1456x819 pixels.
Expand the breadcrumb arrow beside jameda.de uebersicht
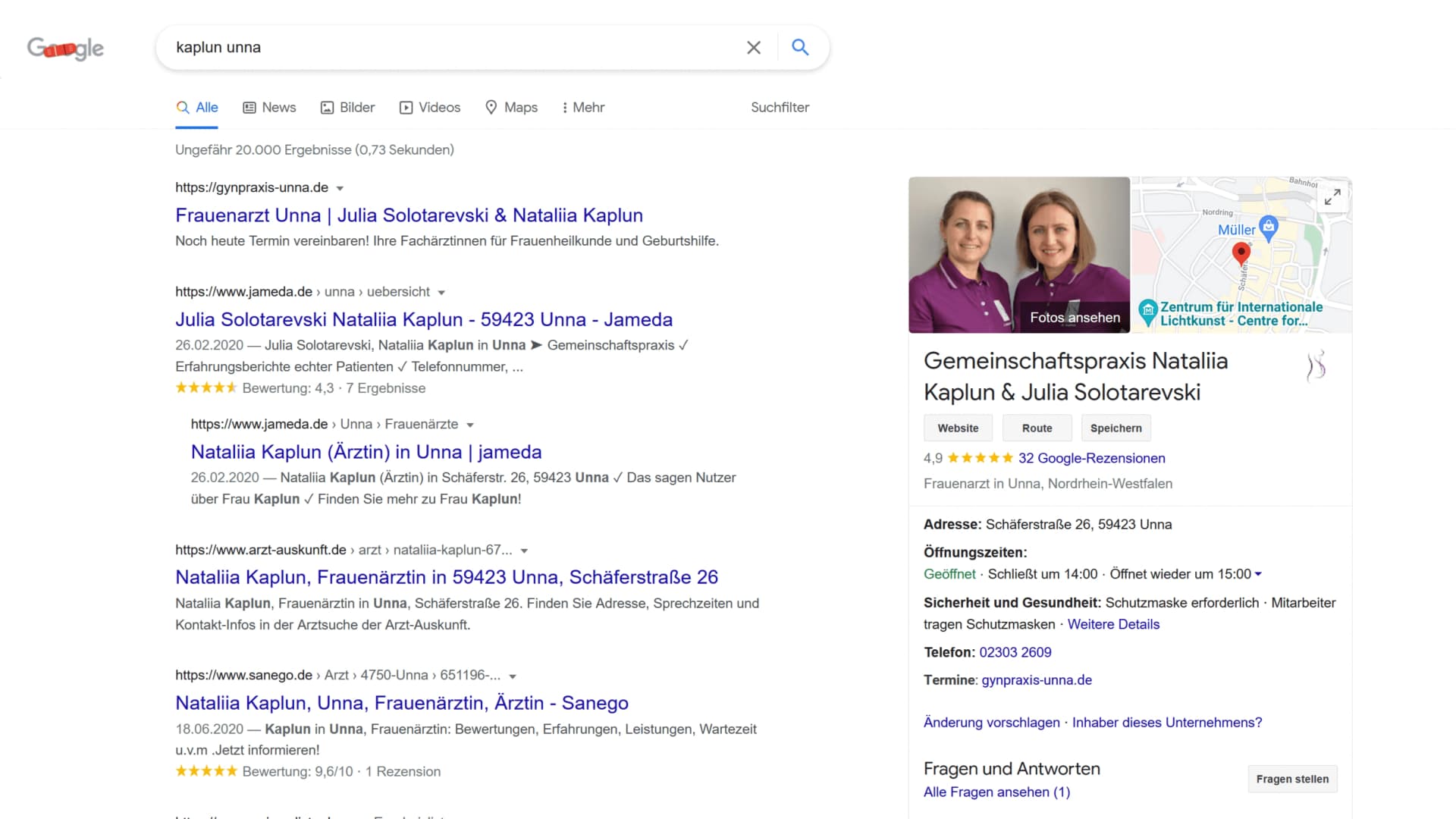coord(442,291)
